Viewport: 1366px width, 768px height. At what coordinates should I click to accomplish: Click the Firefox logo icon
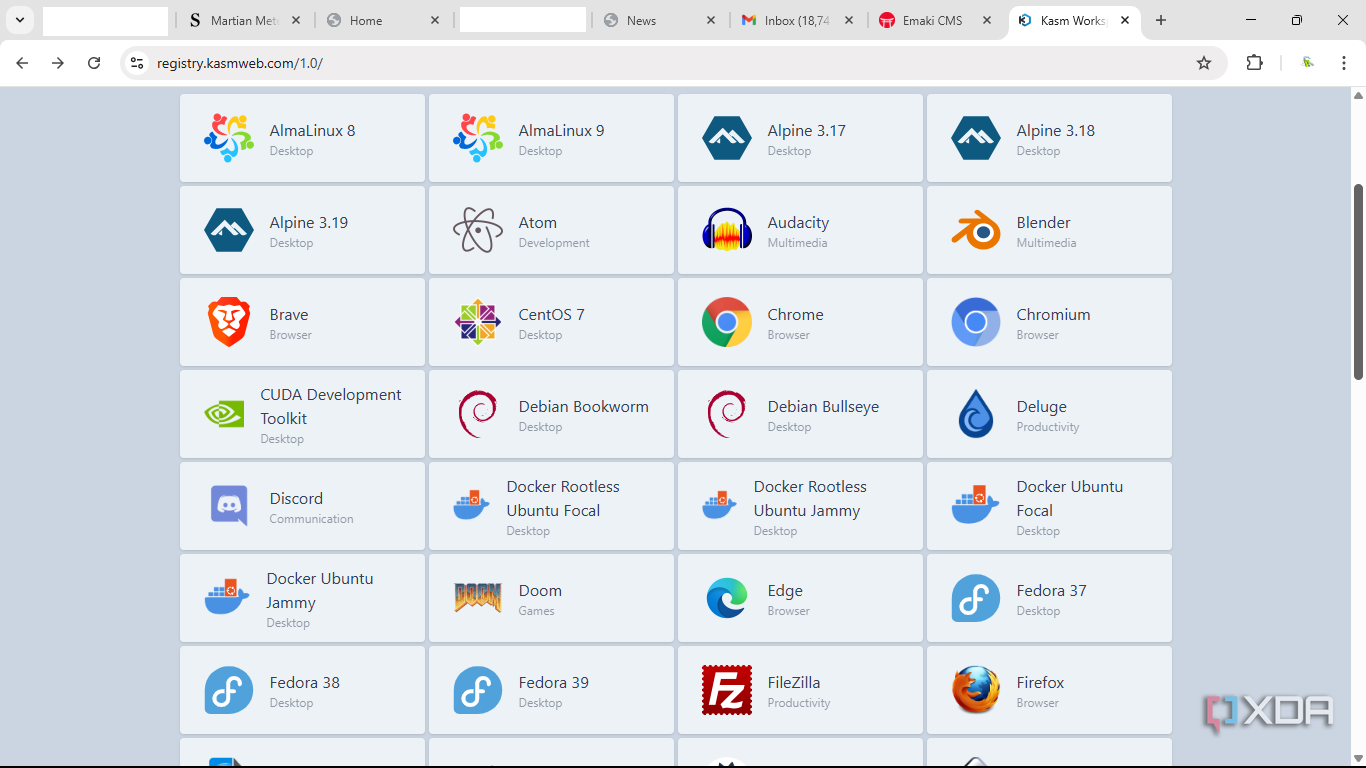coord(976,690)
